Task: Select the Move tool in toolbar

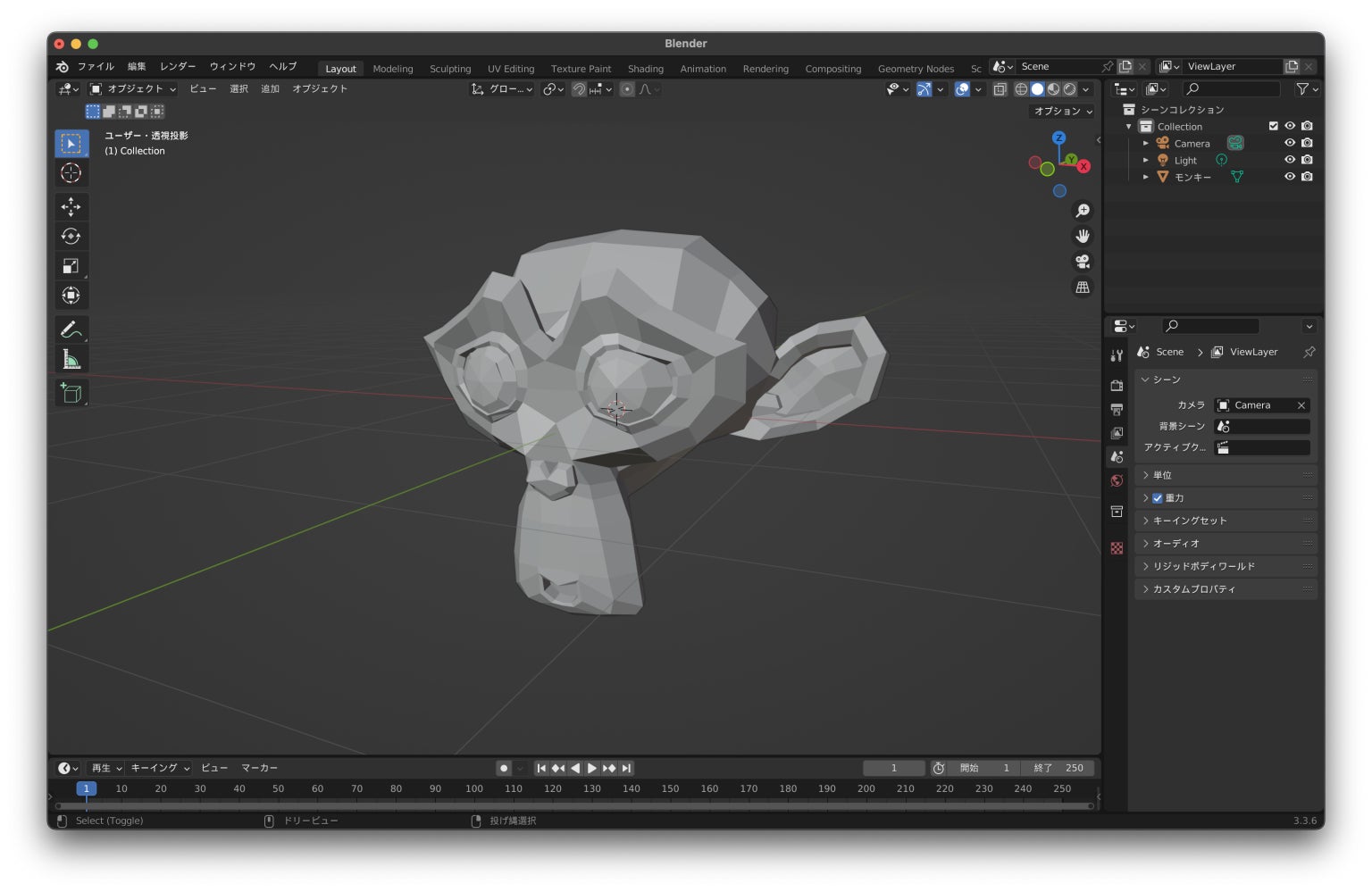Action: click(x=71, y=207)
